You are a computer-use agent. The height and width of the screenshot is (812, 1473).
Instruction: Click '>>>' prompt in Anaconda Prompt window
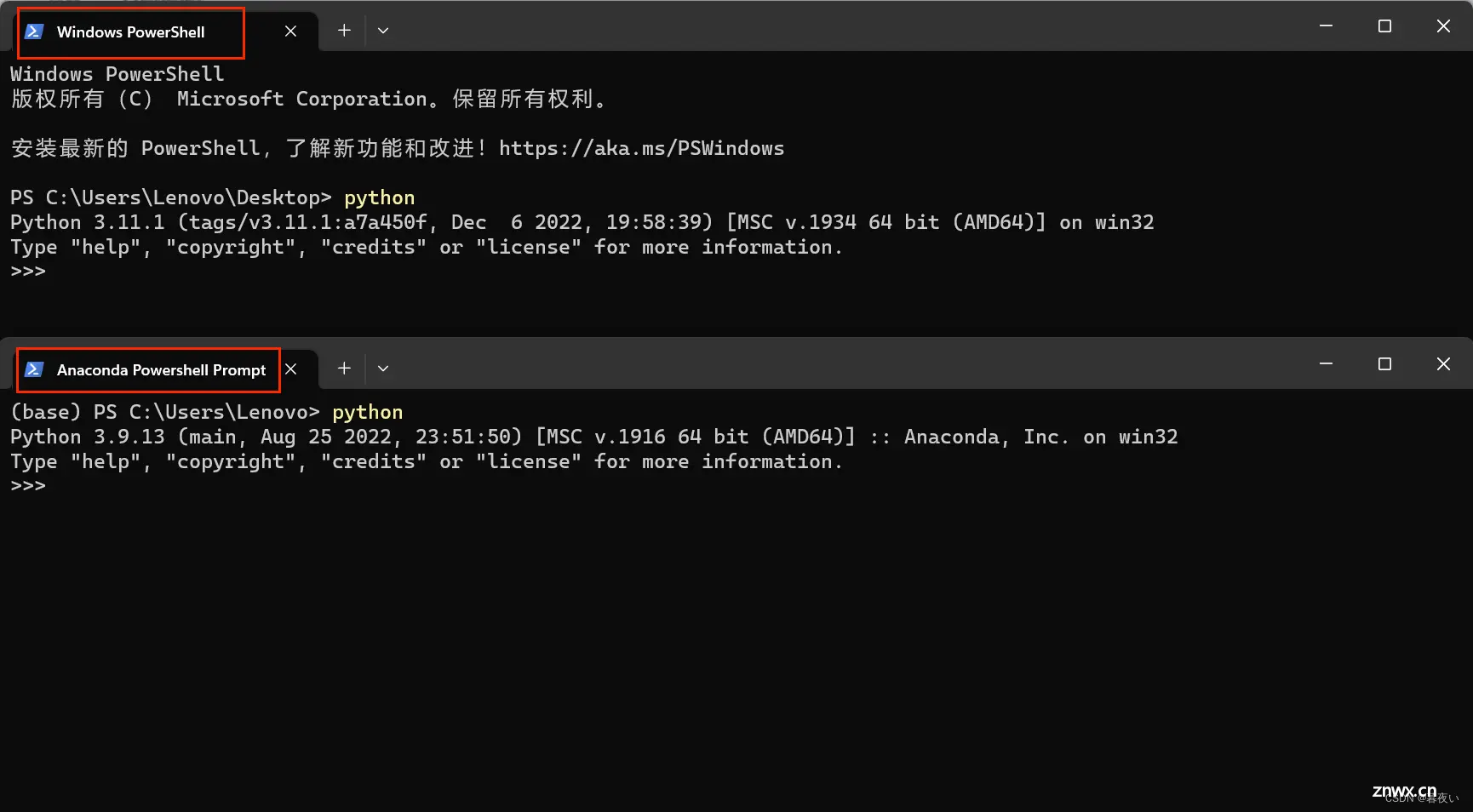coord(28,486)
